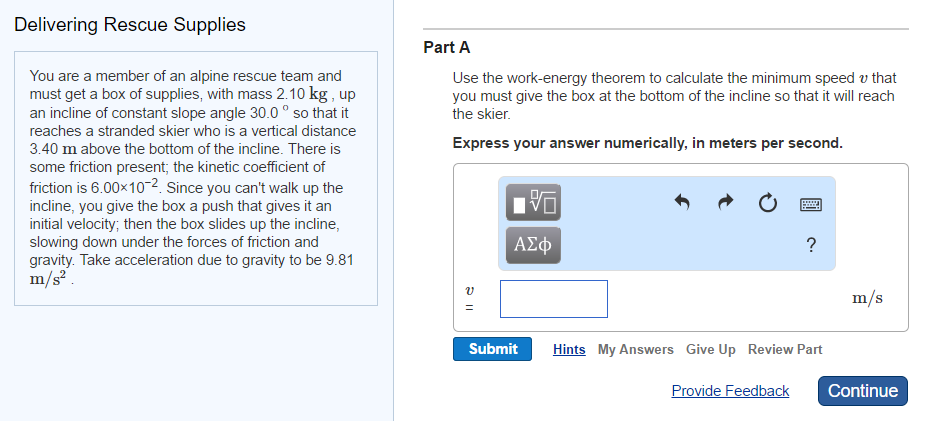Click the m/s units label
931x421 pixels.
[867, 298]
